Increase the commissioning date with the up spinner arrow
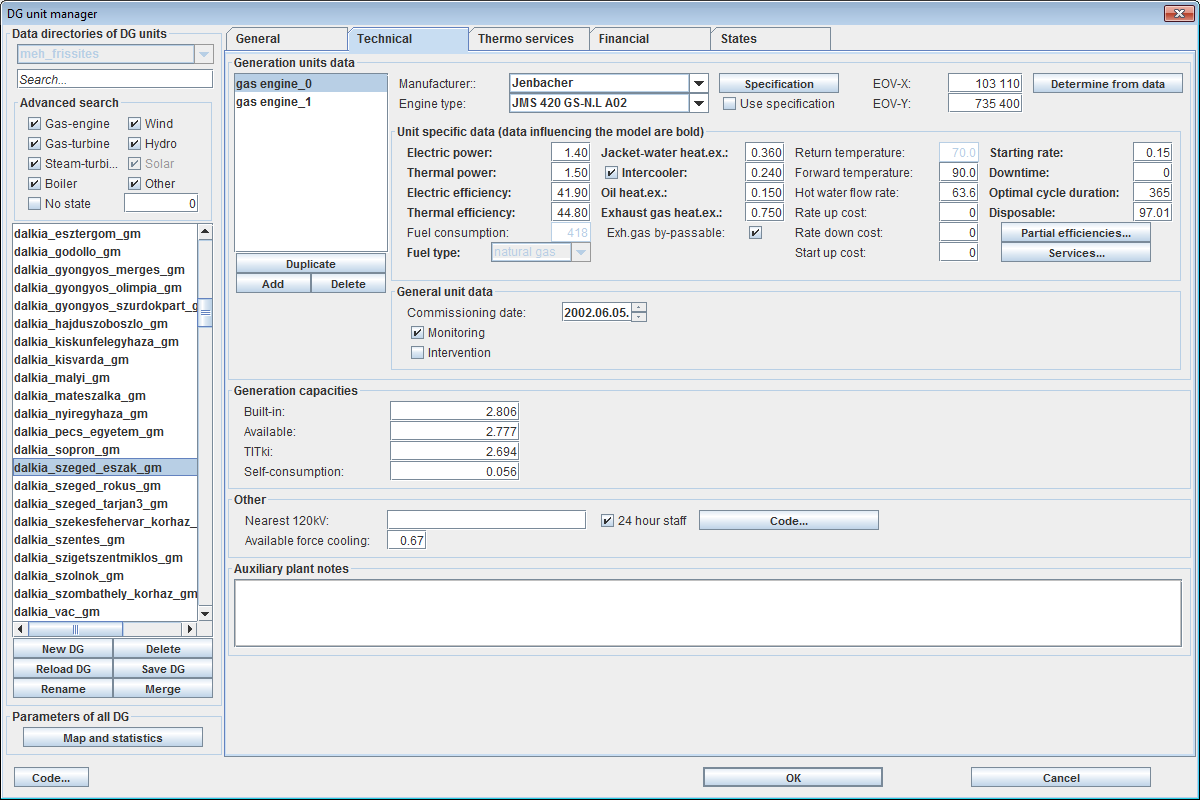 [x=639, y=307]
